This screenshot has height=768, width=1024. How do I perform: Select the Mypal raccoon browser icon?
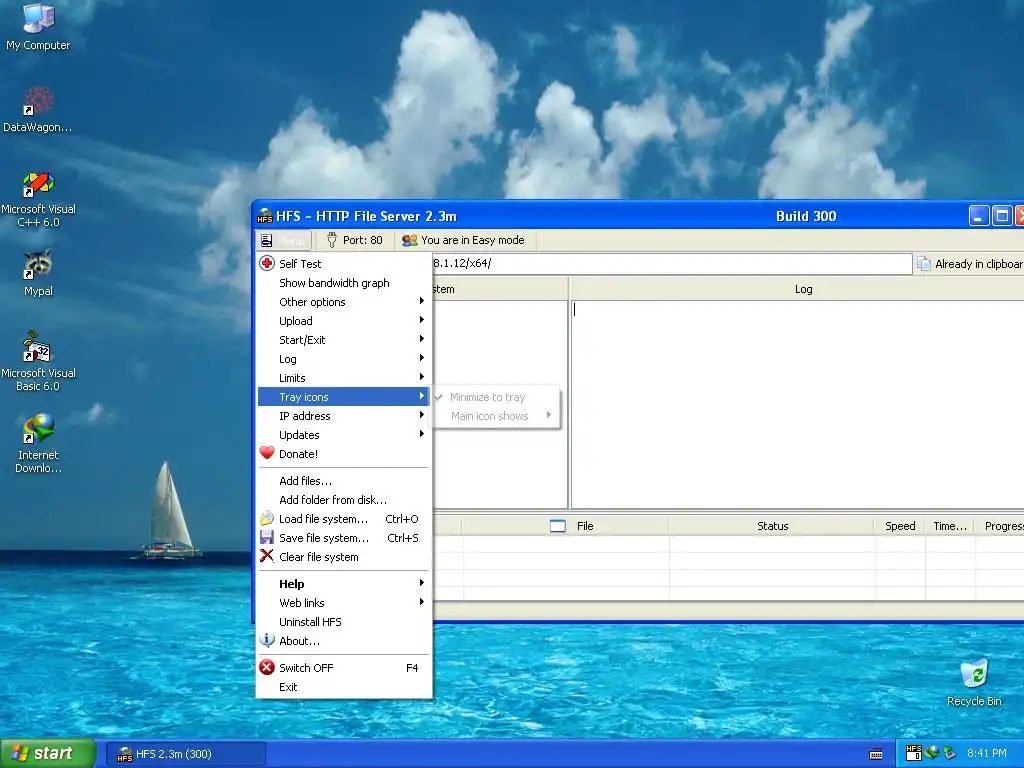click(x=38, y=273)
